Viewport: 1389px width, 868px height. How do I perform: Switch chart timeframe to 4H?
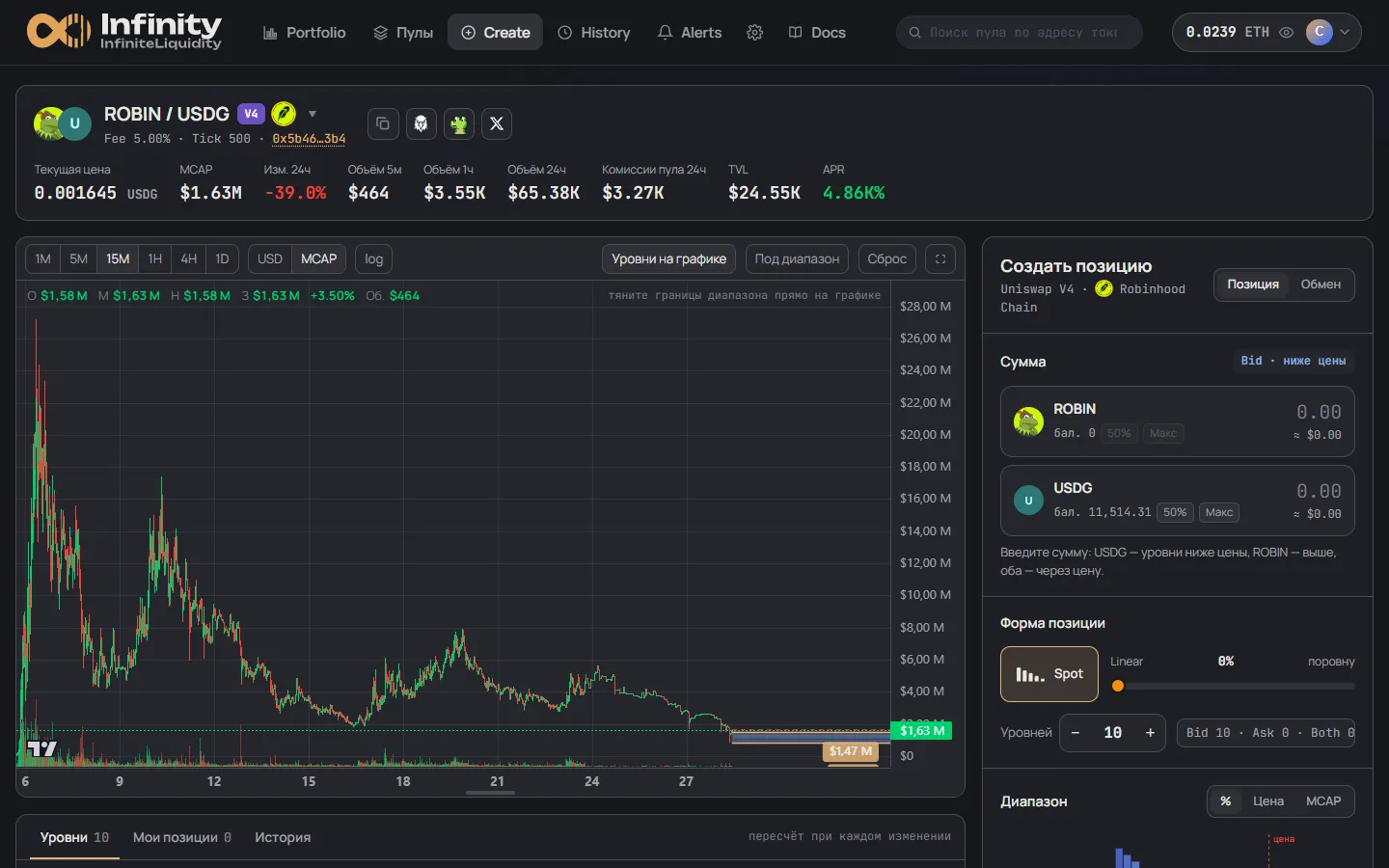click(189, 258)
